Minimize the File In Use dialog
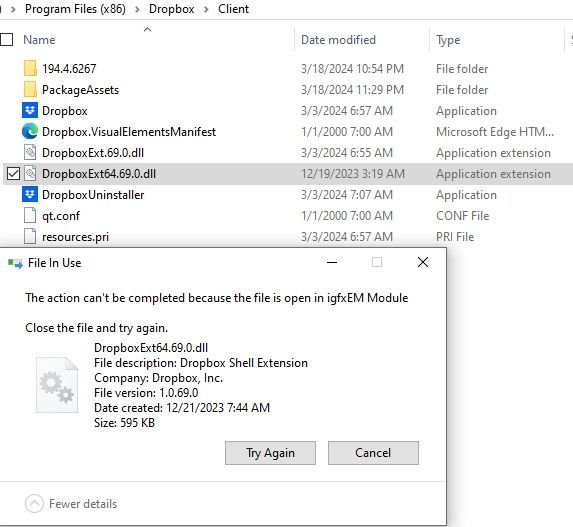 (332, 262)
